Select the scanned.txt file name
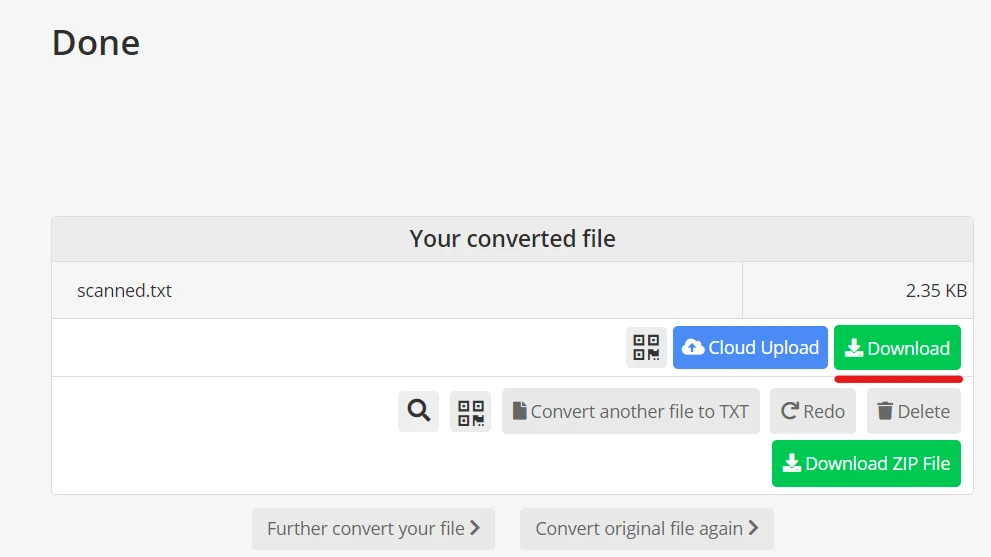The height and width of the screenshot is (557, 991). click(x=124, y=291)
